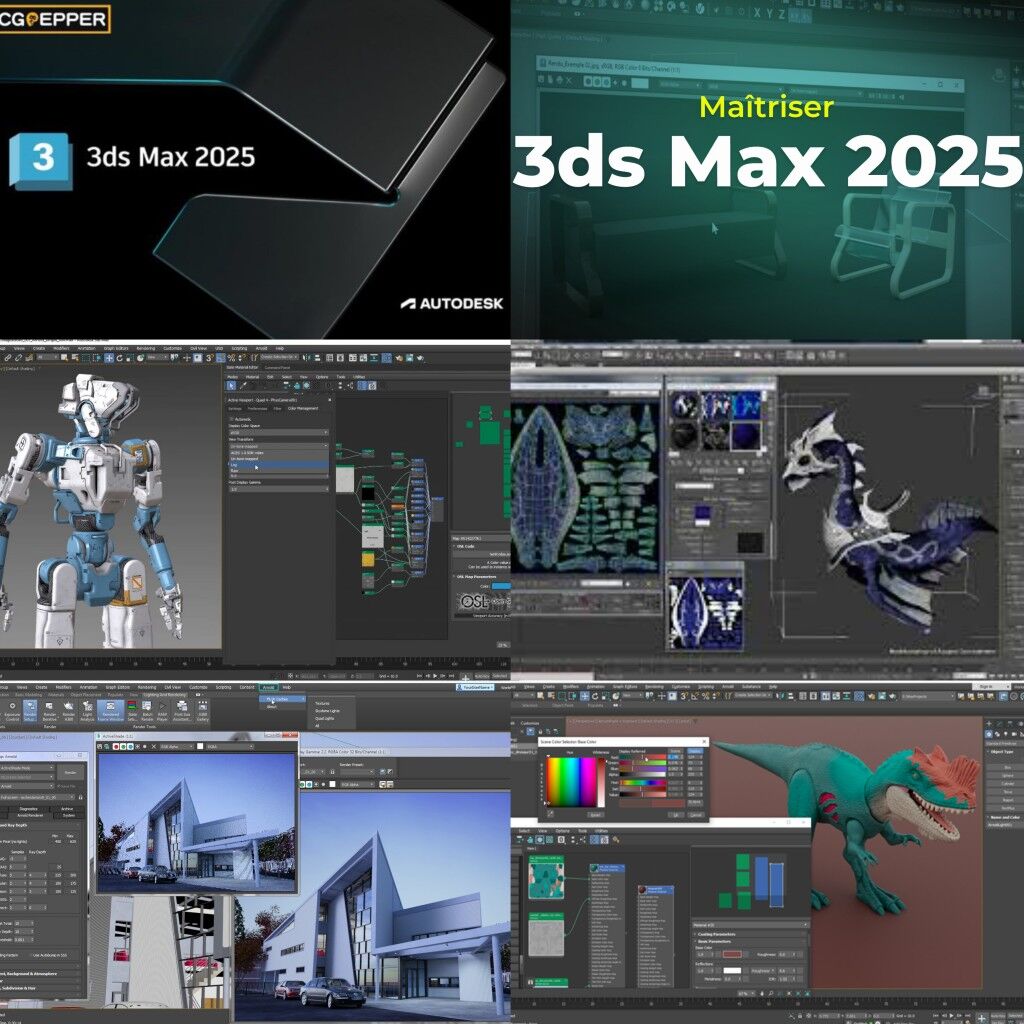Open A360 Gallery in the render ribbon
This screenshot has width=1024, height=1024.
click(202, 712)
